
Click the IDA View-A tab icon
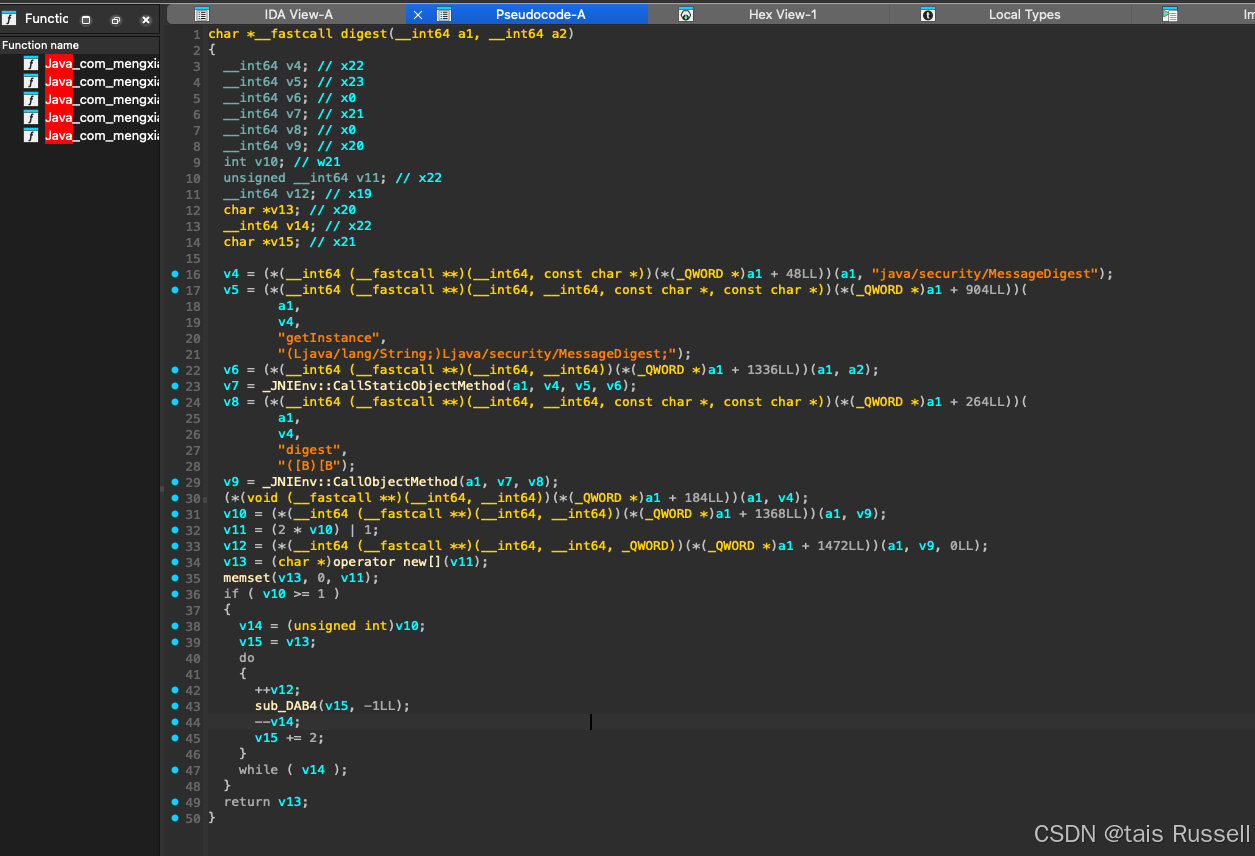[x=202, y=14]
